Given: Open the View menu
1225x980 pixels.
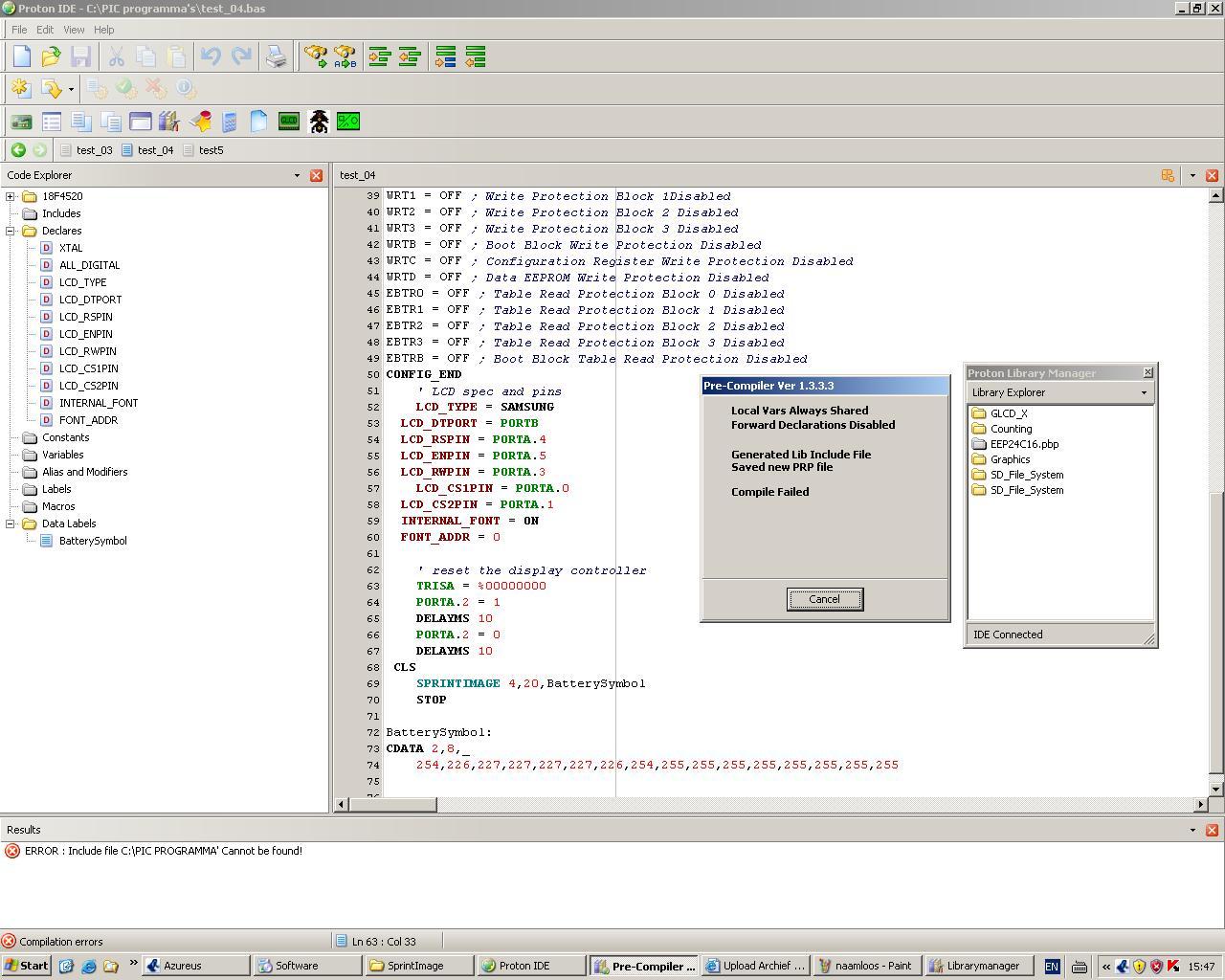Looking at the screenshot, I should click(x=73, y=30).
